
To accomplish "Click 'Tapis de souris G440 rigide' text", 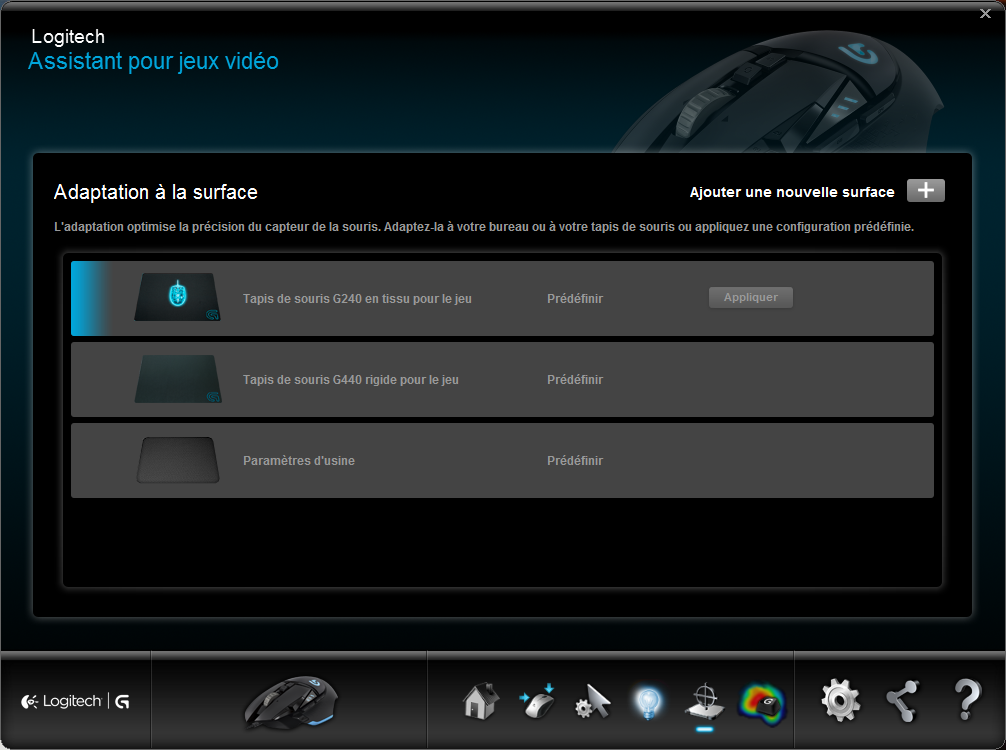I will coord(350,379).
